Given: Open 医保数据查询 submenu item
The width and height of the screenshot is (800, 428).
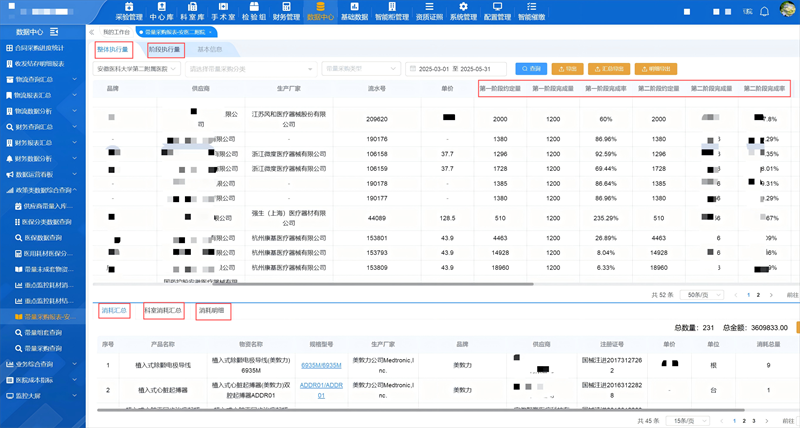Looking at the screenshot, I should [x=39, y=238].
